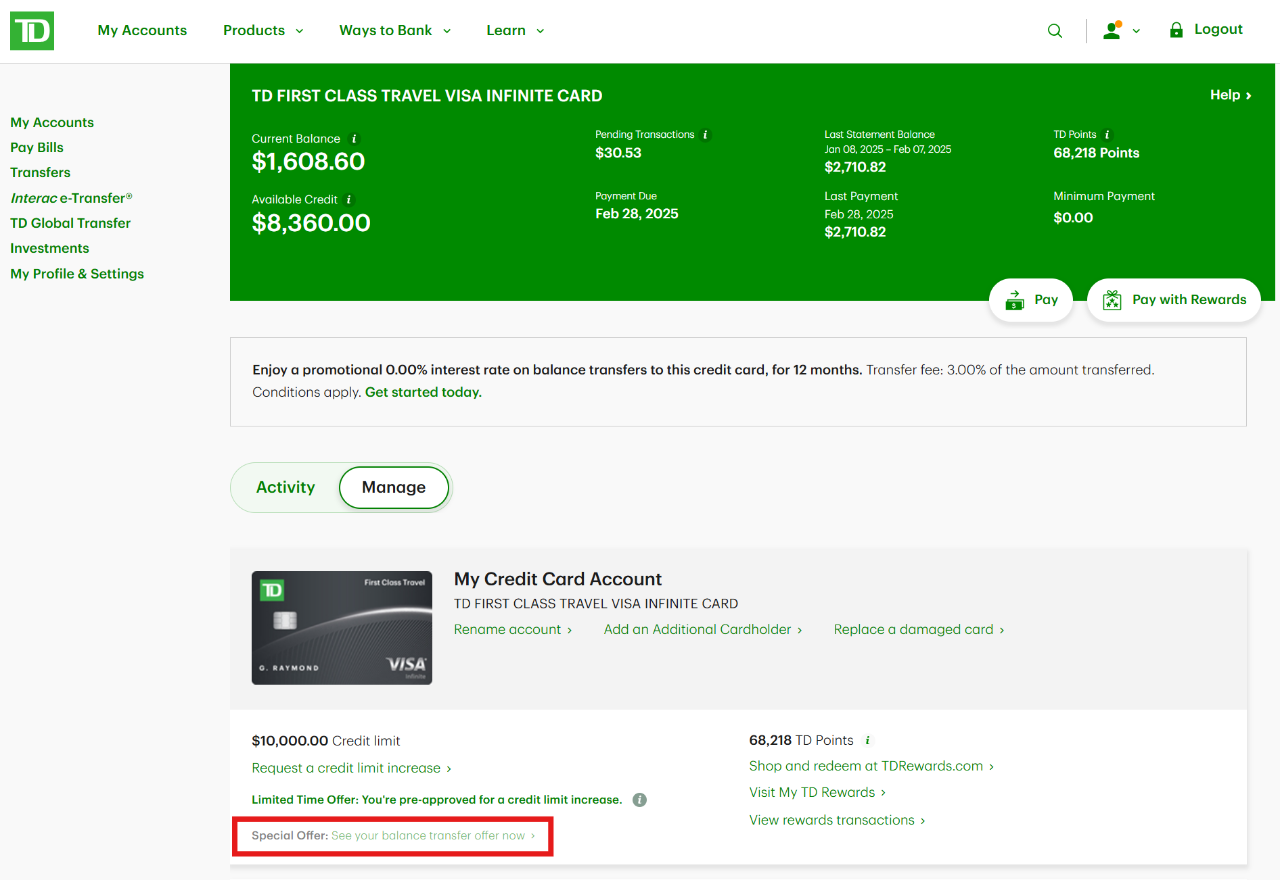Click the Pay button

(1031, 300)
